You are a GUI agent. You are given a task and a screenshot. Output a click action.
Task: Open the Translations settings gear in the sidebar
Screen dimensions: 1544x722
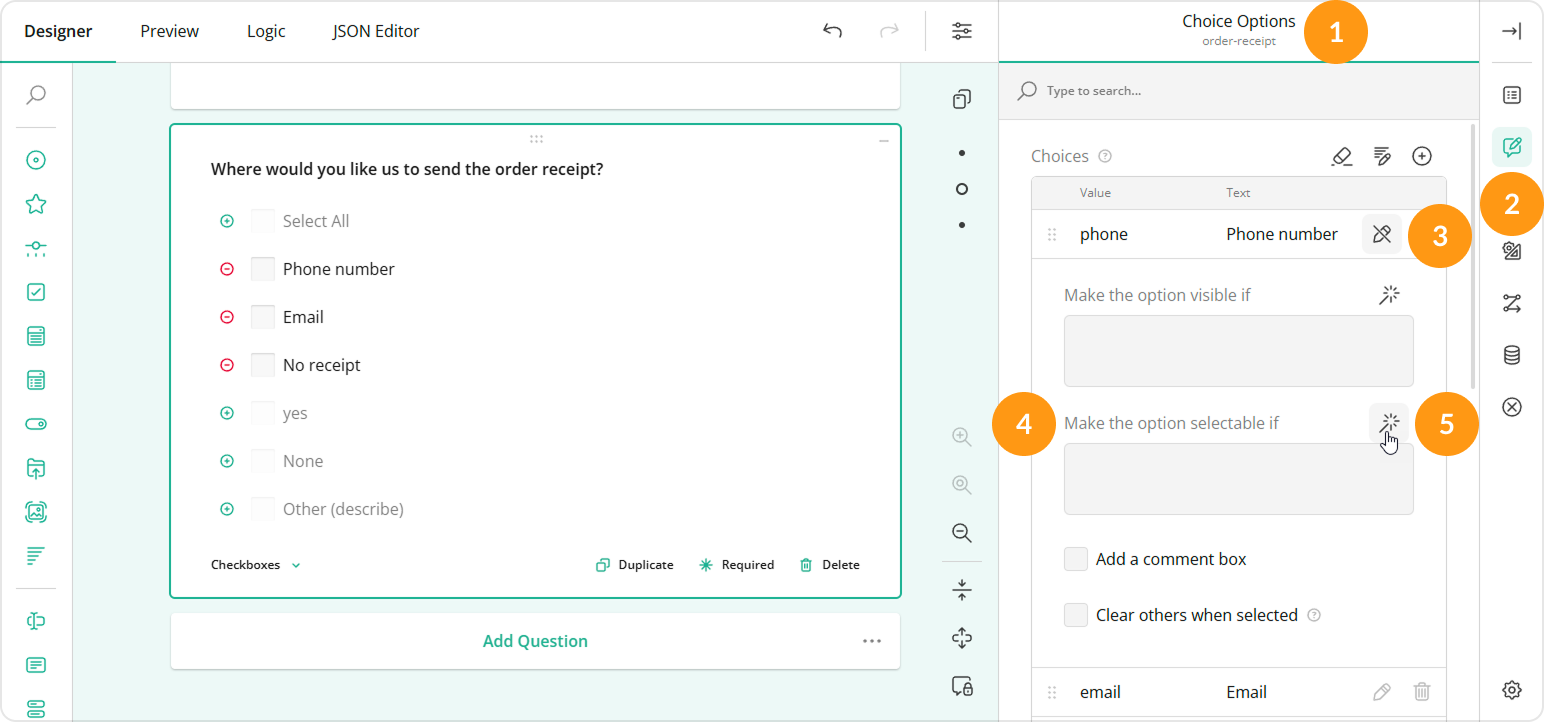[x=1512, y=689]
